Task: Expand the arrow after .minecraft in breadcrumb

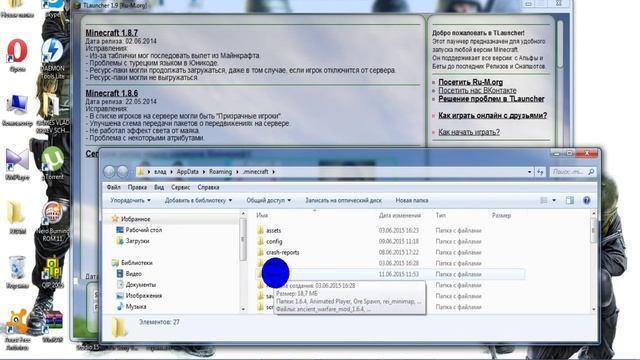Action: (273, 172)
